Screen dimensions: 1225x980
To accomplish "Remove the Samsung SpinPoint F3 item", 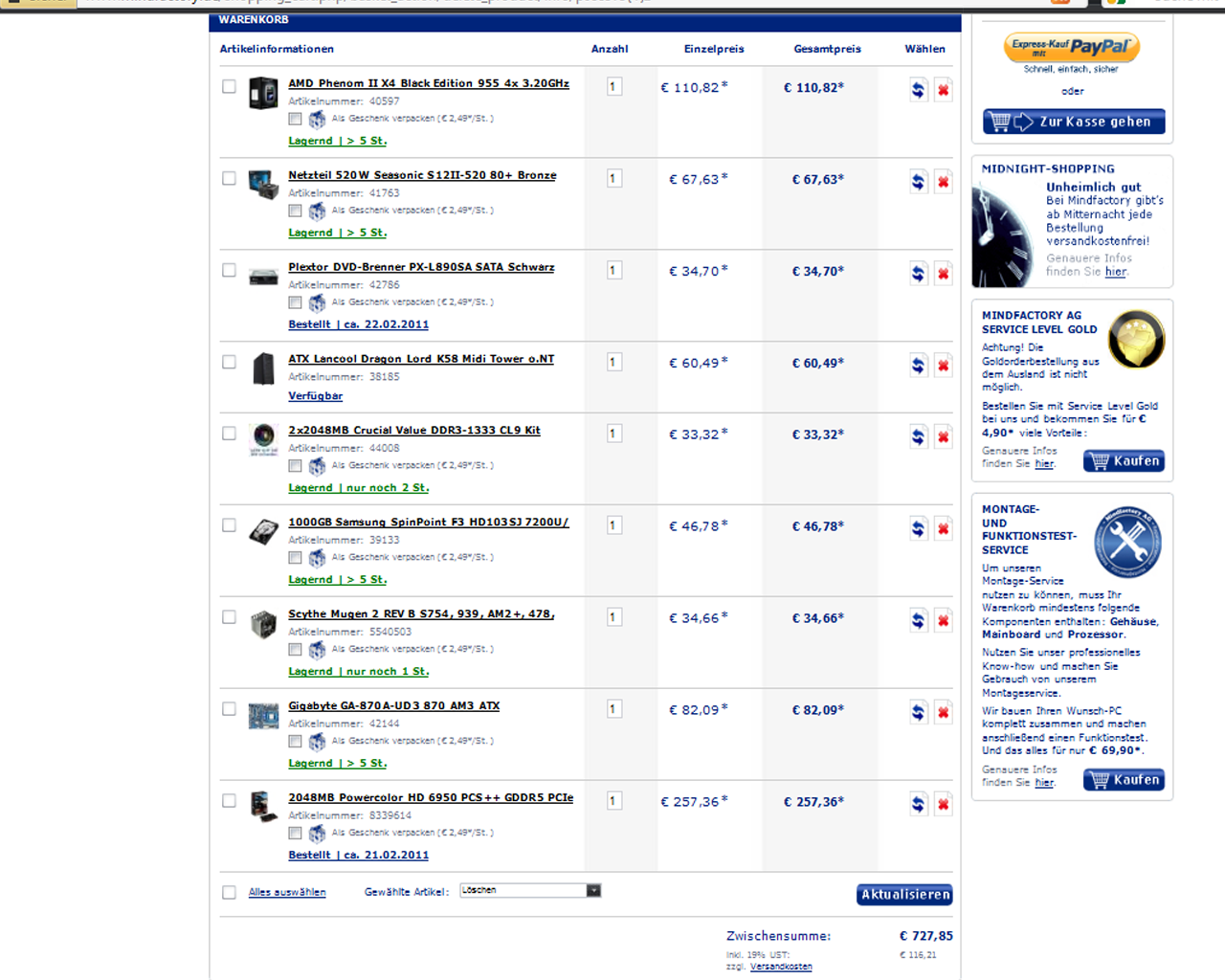I will (943, 529).
